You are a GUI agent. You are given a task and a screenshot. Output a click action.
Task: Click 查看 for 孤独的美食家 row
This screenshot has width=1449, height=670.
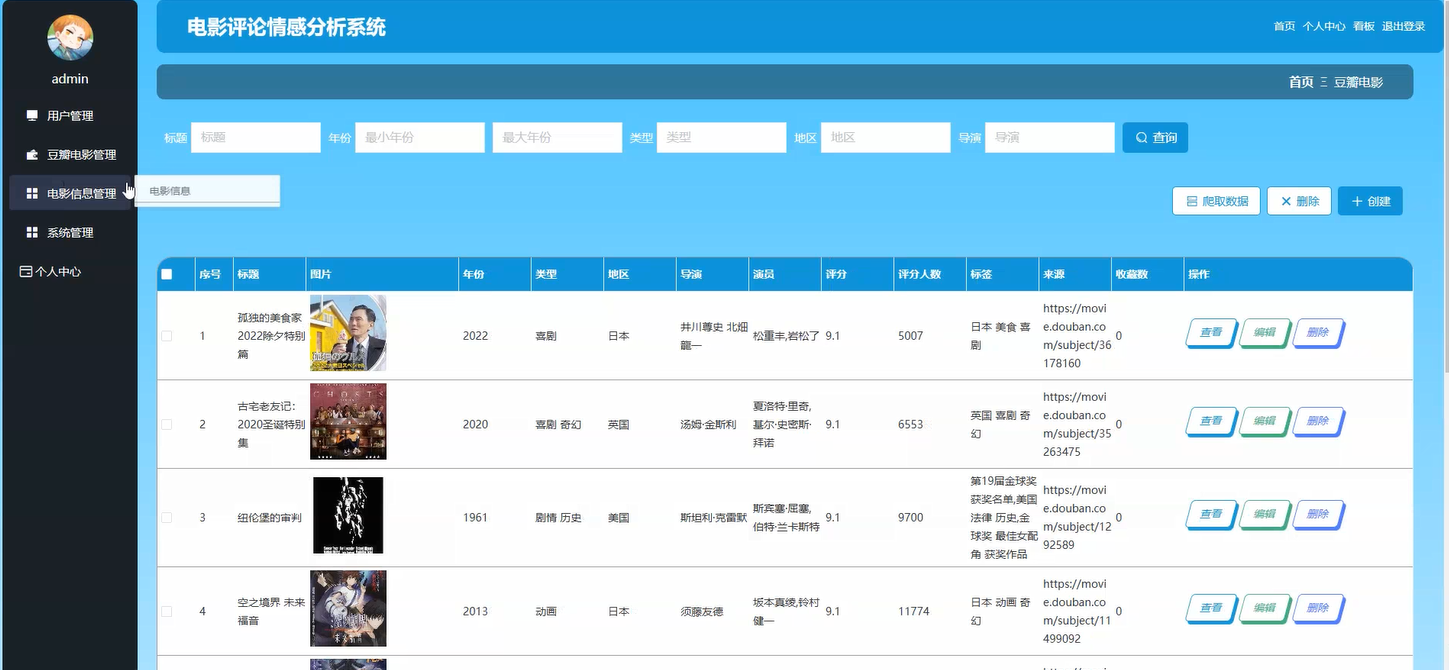pyautogui.click(x=1211, y=333)
